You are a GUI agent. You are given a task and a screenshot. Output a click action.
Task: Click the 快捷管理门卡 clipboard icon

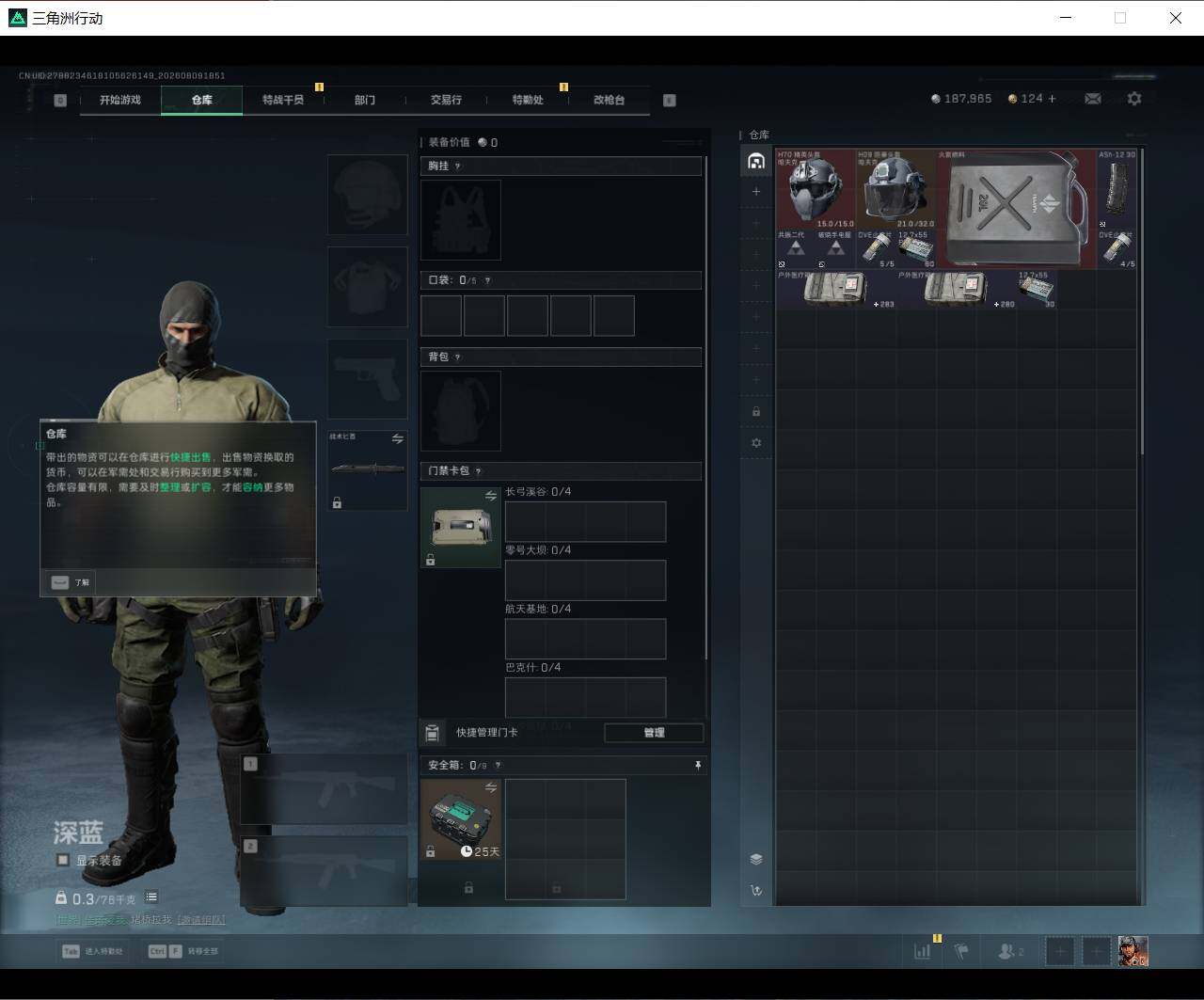[x=433, y=733]
